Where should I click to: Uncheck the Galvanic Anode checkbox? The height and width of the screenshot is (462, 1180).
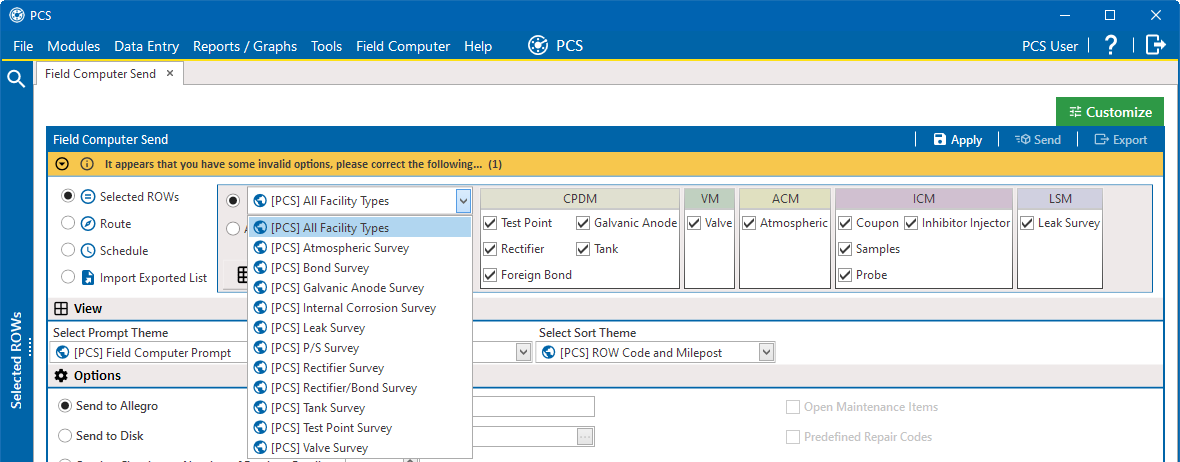tap(583, 223)
